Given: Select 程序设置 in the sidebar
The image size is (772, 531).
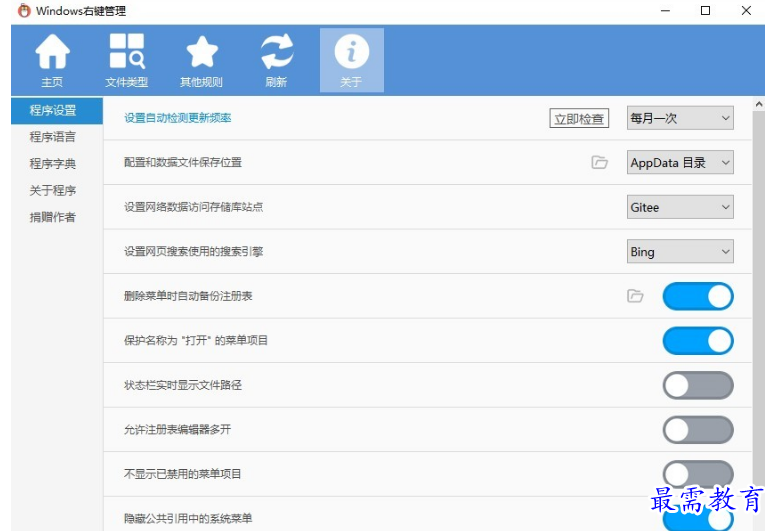Looking at the screenshot, I should [57, 110].
